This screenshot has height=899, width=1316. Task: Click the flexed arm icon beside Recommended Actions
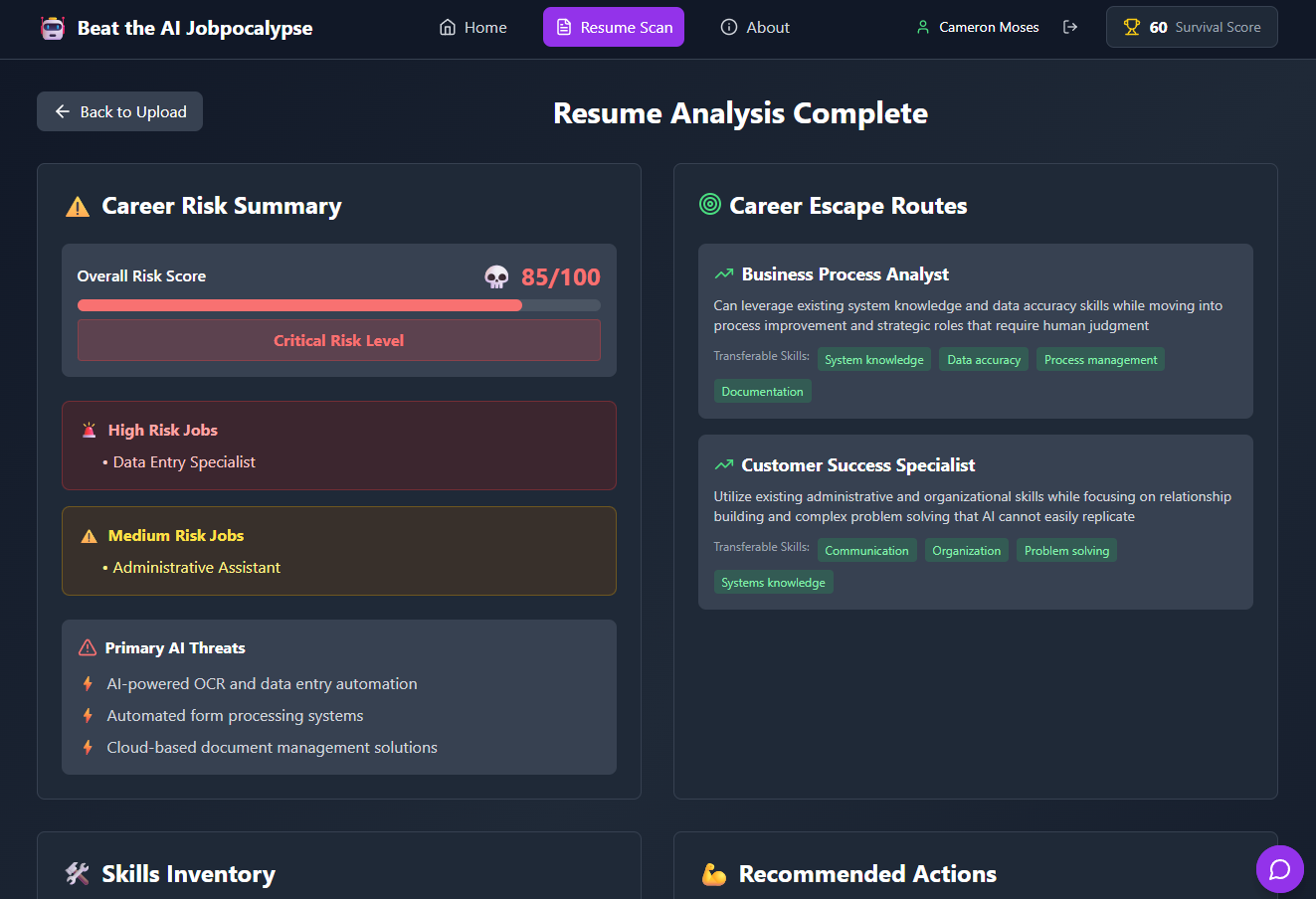point(714,874)
